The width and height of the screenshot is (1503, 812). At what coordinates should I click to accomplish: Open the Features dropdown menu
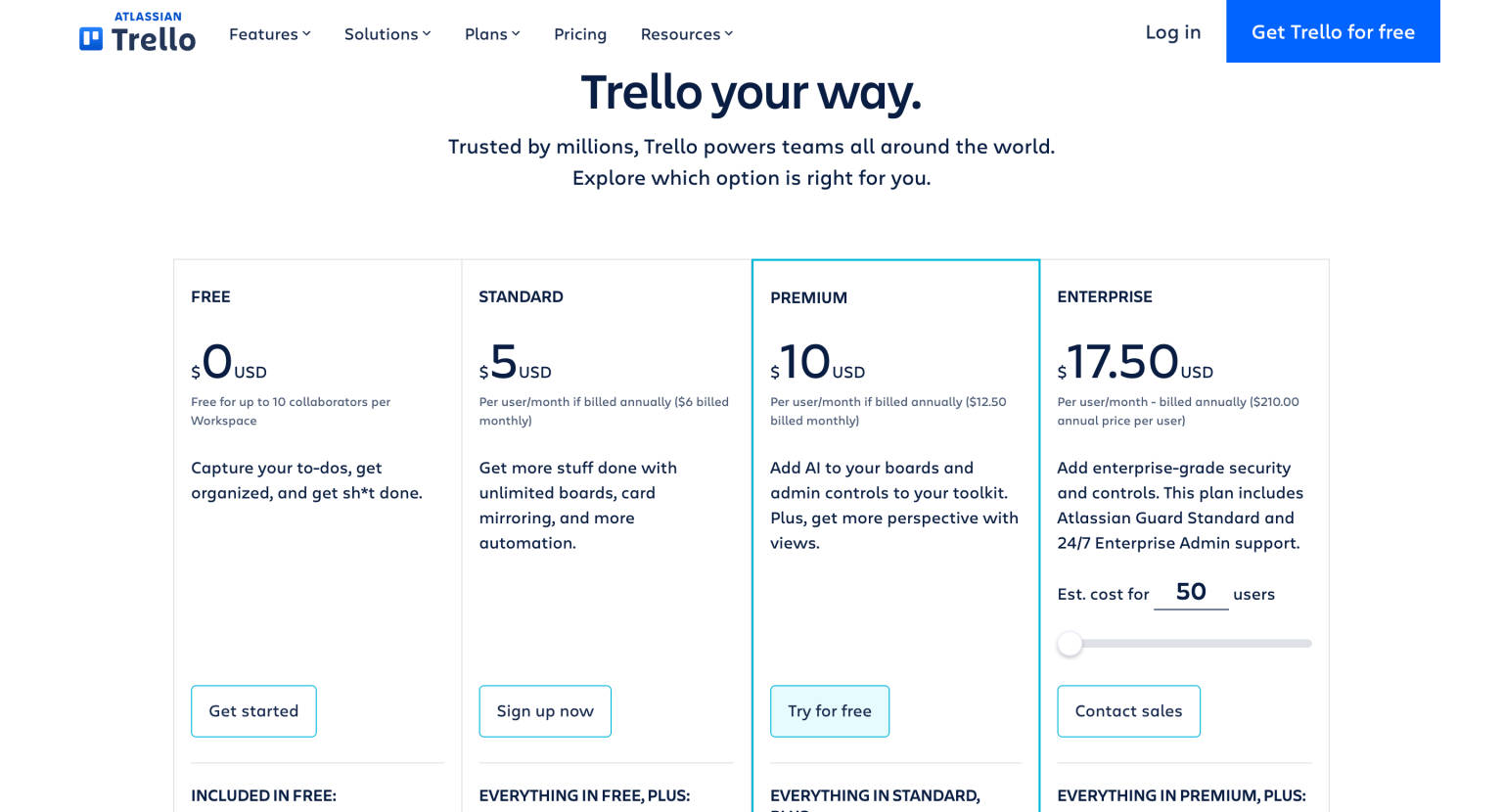(x=262, y=33)
